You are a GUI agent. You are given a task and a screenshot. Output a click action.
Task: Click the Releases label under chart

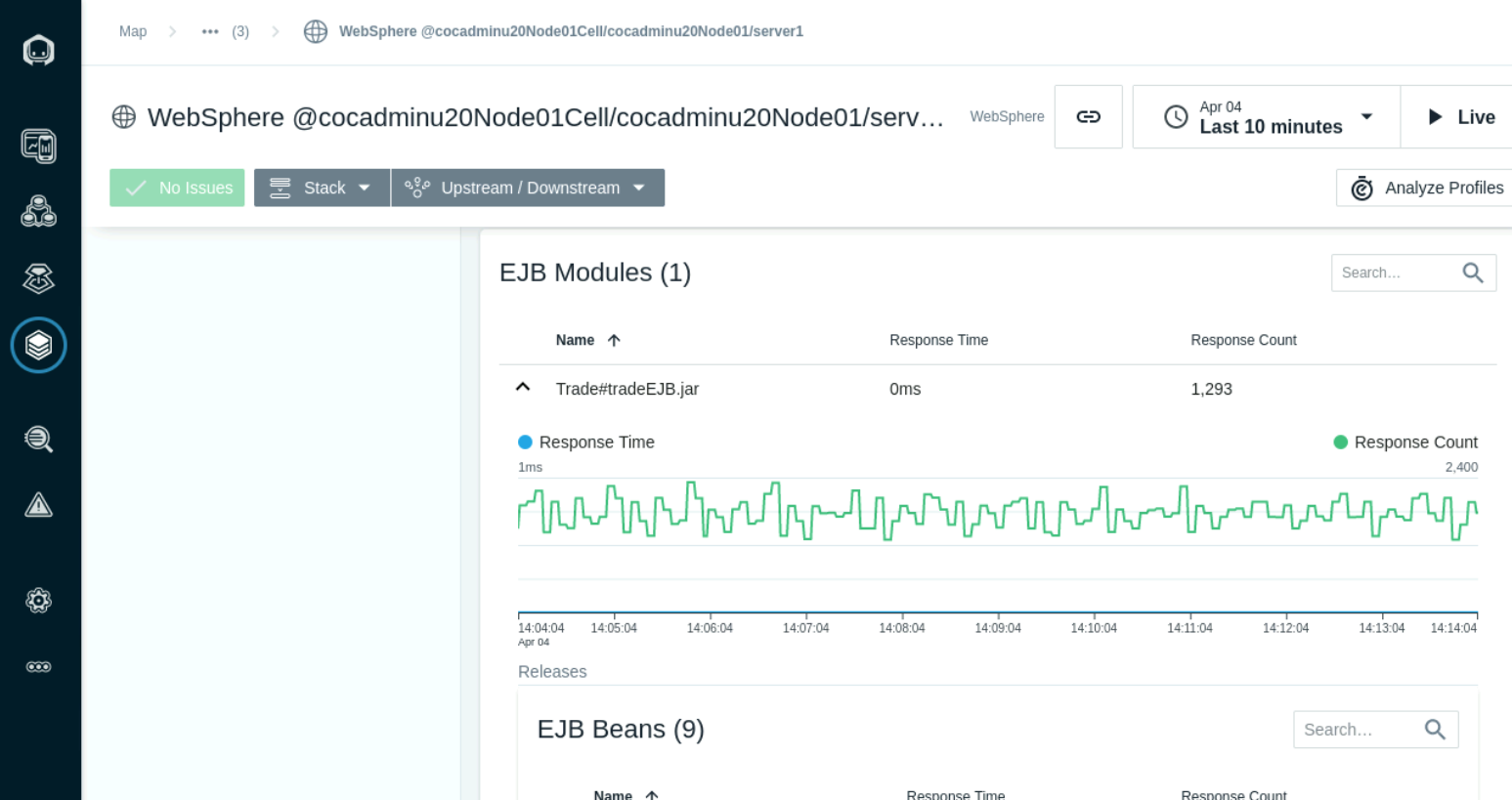pos(552,672)
